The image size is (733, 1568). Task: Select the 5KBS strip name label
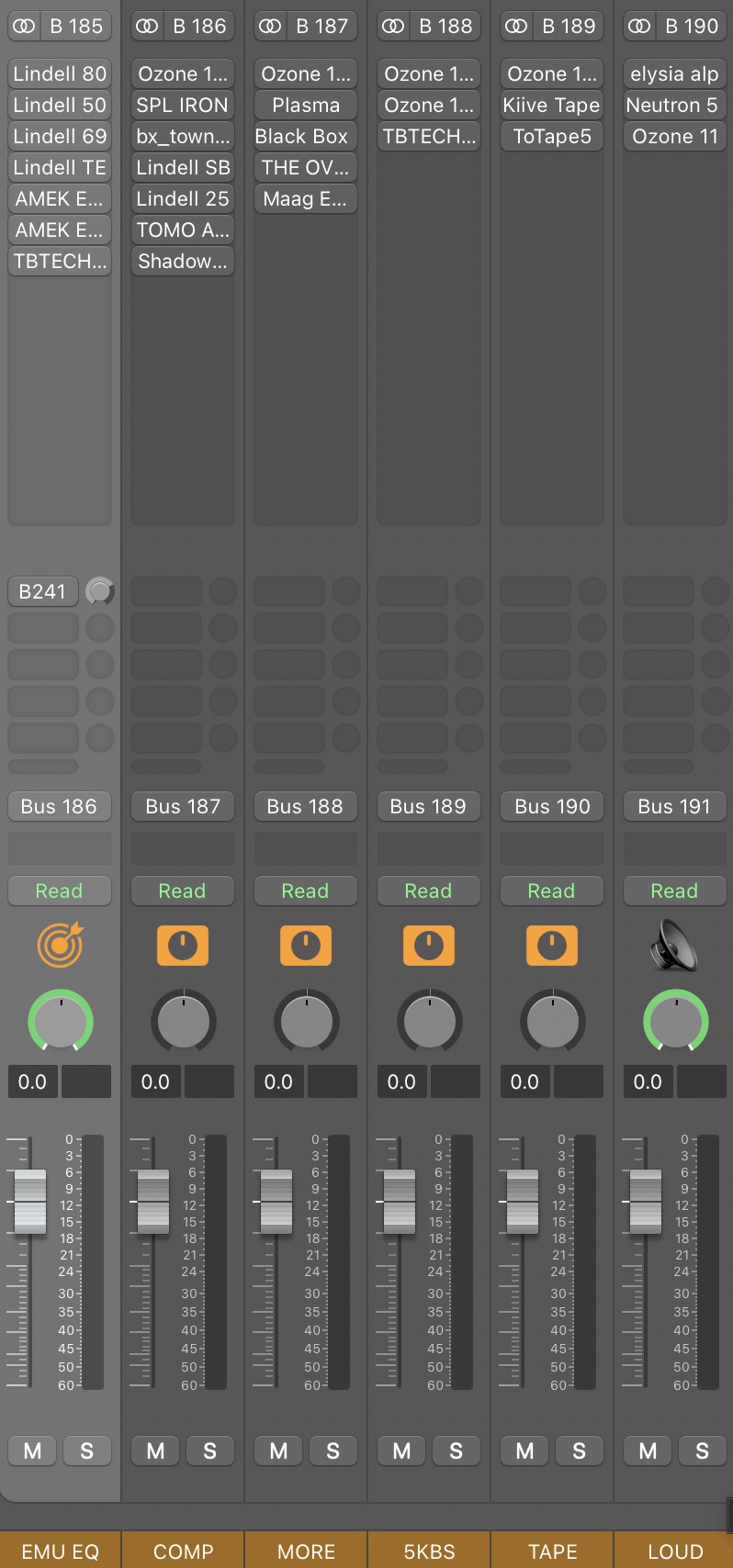pyautogui.click(x=429, y=1551)
